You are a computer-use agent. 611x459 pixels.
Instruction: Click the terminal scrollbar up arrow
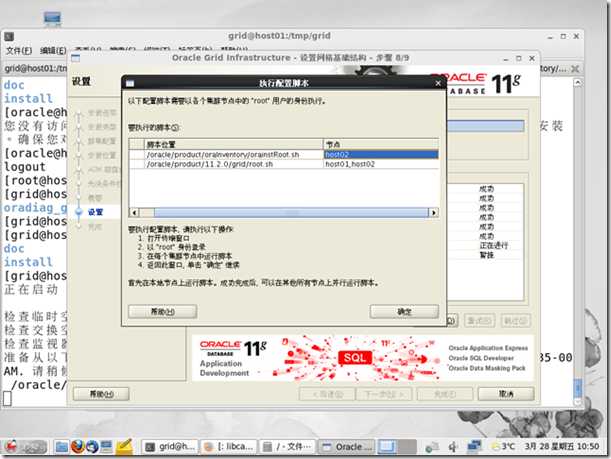tap(577, 83)
